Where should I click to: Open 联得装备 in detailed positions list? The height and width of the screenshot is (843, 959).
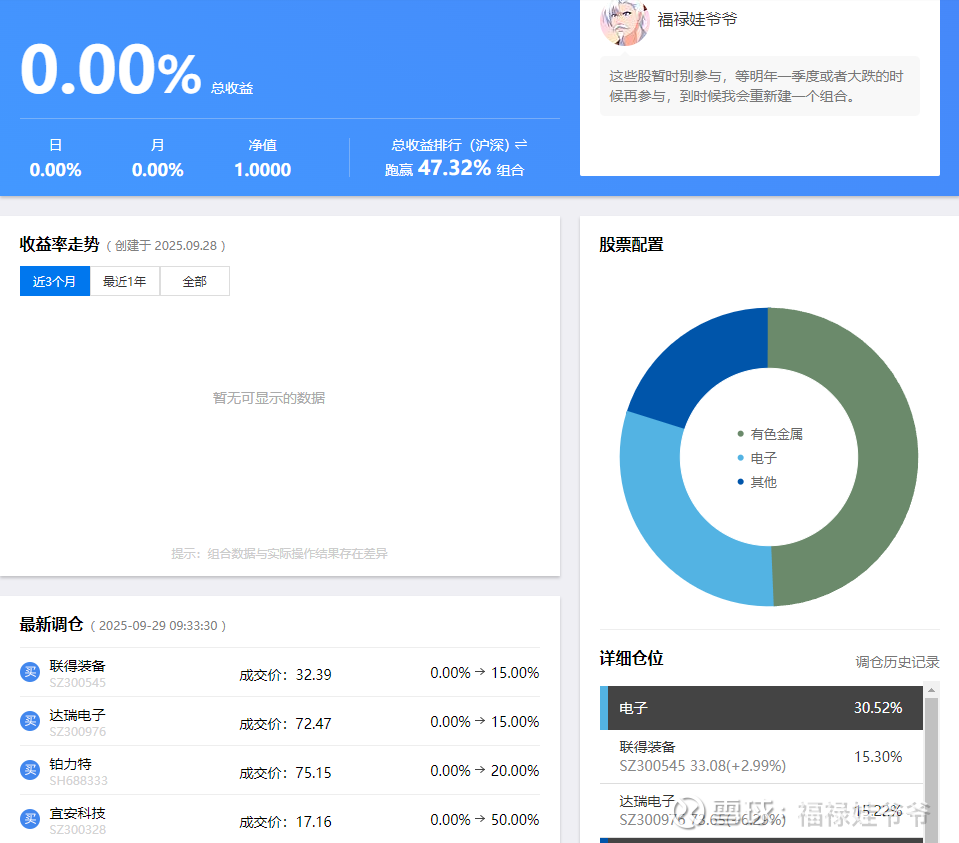761,757
